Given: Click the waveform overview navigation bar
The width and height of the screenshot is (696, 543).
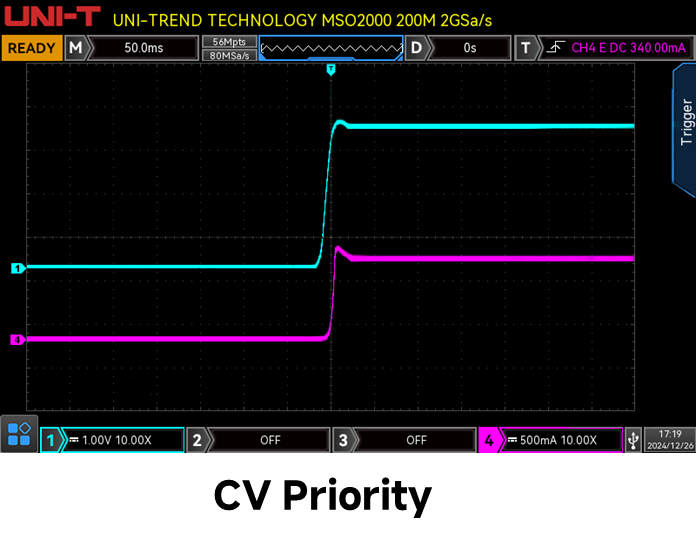Looking at the screenshot, I should pos(331,47).
